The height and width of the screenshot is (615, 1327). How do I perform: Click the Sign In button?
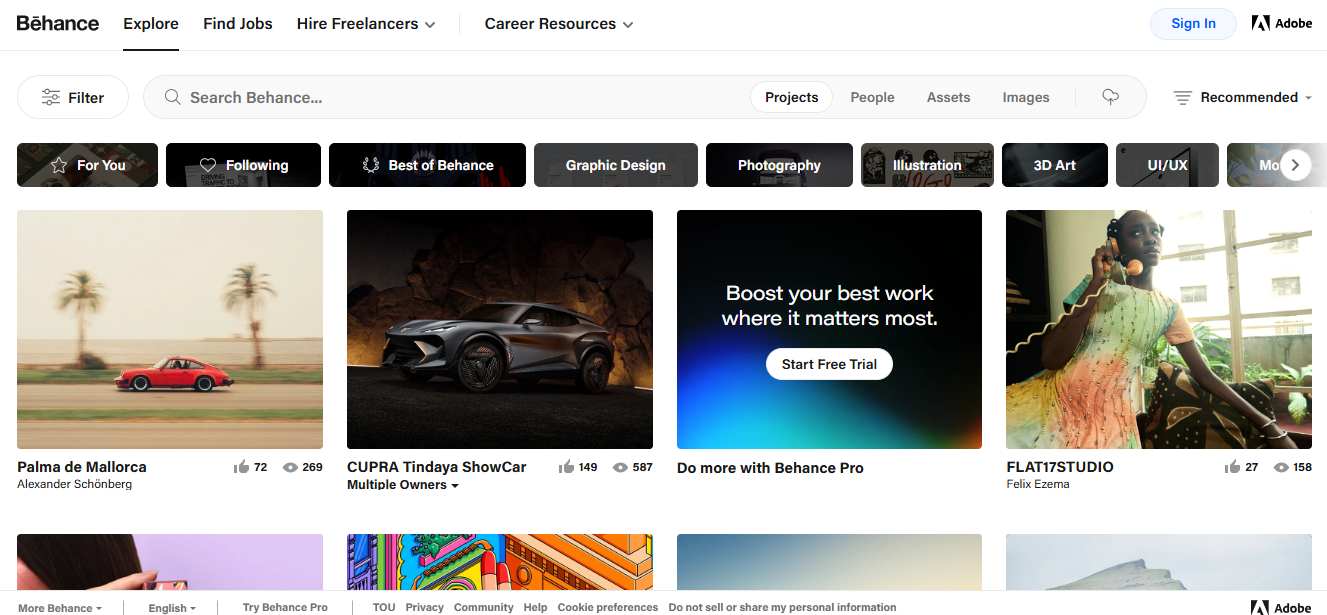pyautogui.click(x=1193, y=24)
